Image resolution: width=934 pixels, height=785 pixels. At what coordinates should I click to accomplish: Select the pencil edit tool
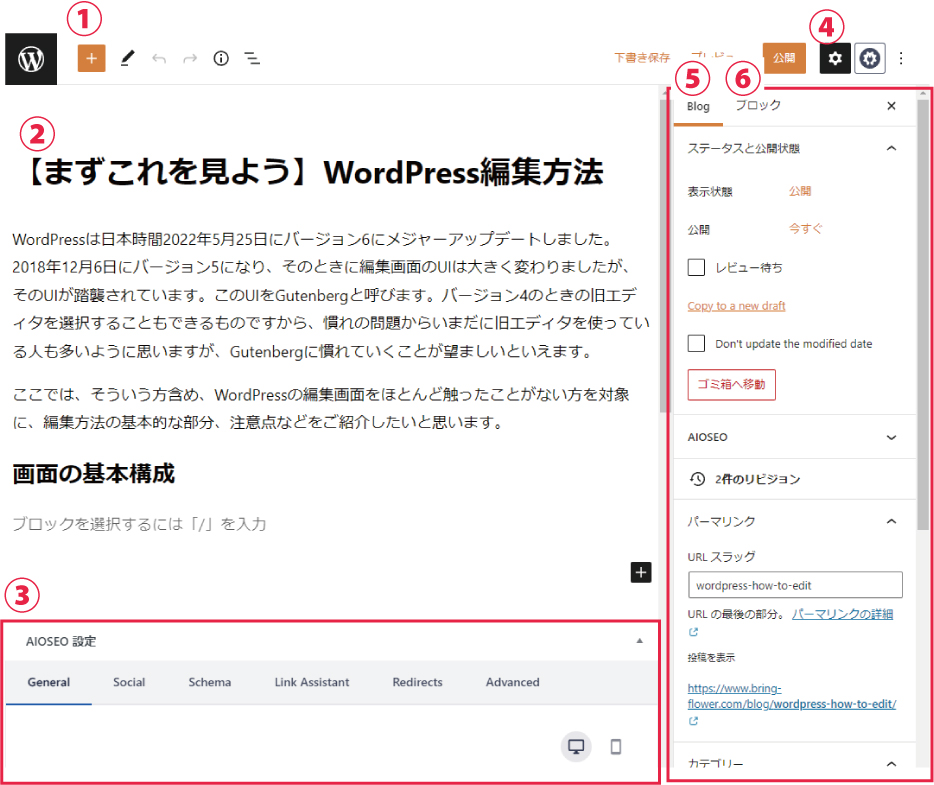coord(127,58)
